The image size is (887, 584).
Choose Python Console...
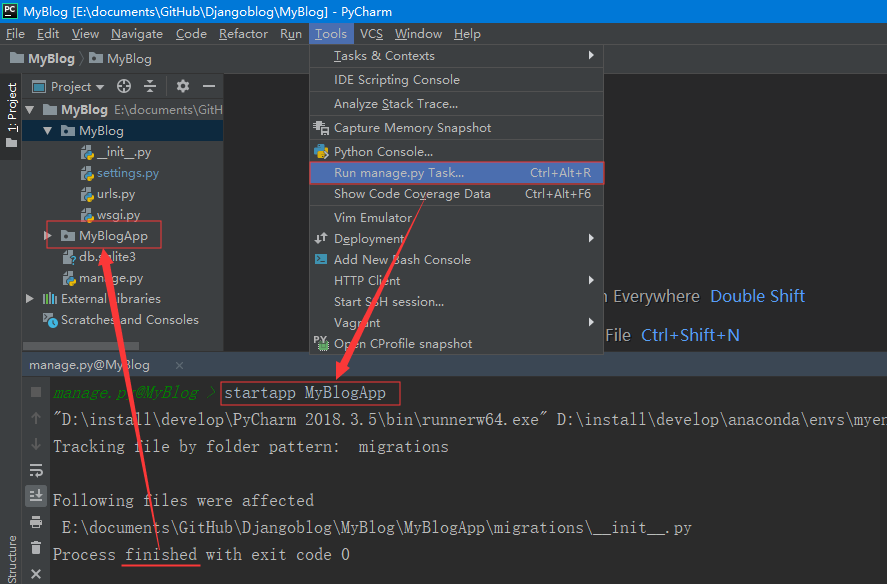(x=457, y=152)
